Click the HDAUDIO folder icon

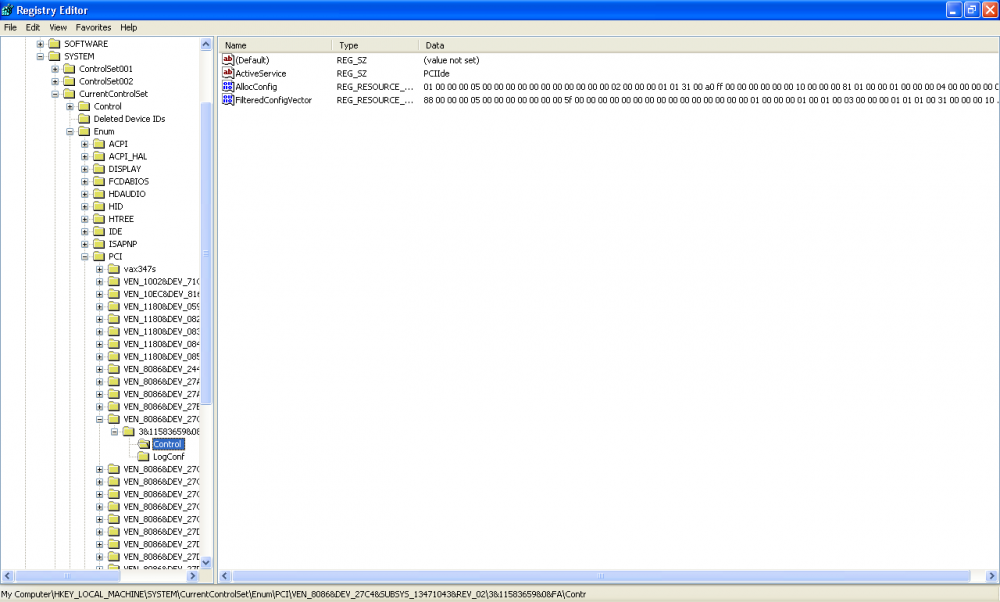point(99,194)
